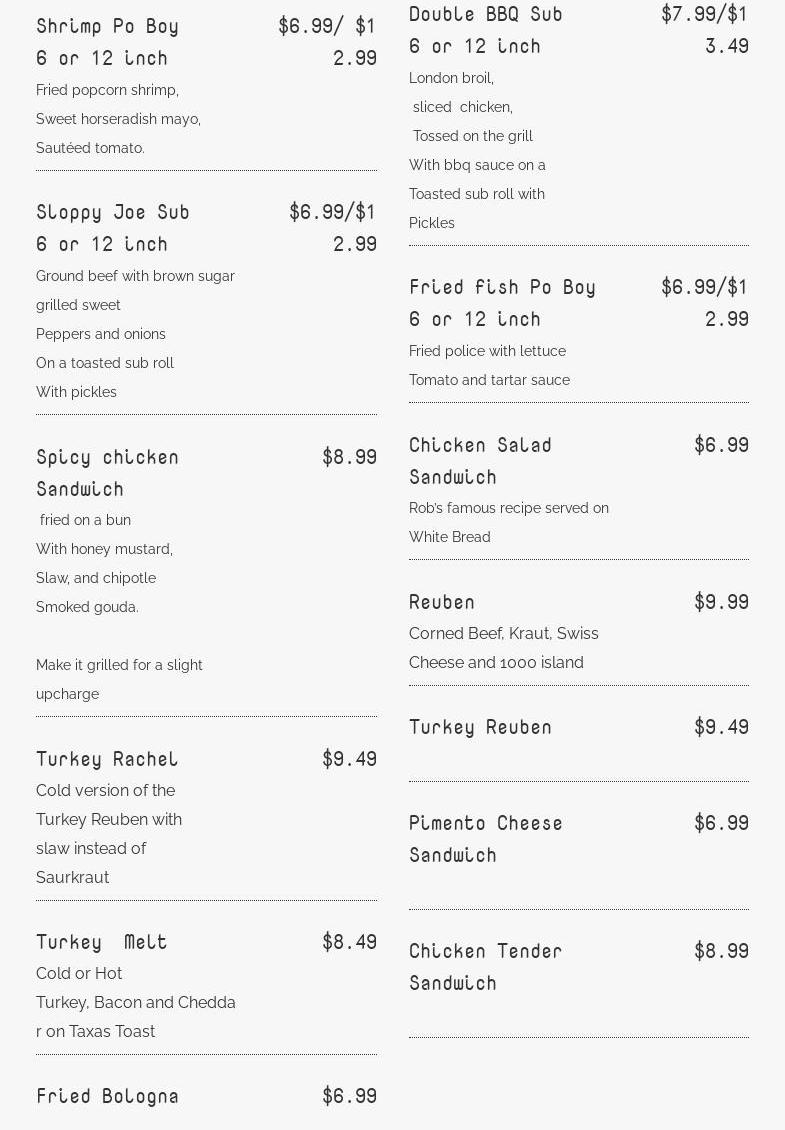Select the Fried Bologna item title
Image resolution: width=785 pixels, height=1130 pixels.
coord(107,1096)
